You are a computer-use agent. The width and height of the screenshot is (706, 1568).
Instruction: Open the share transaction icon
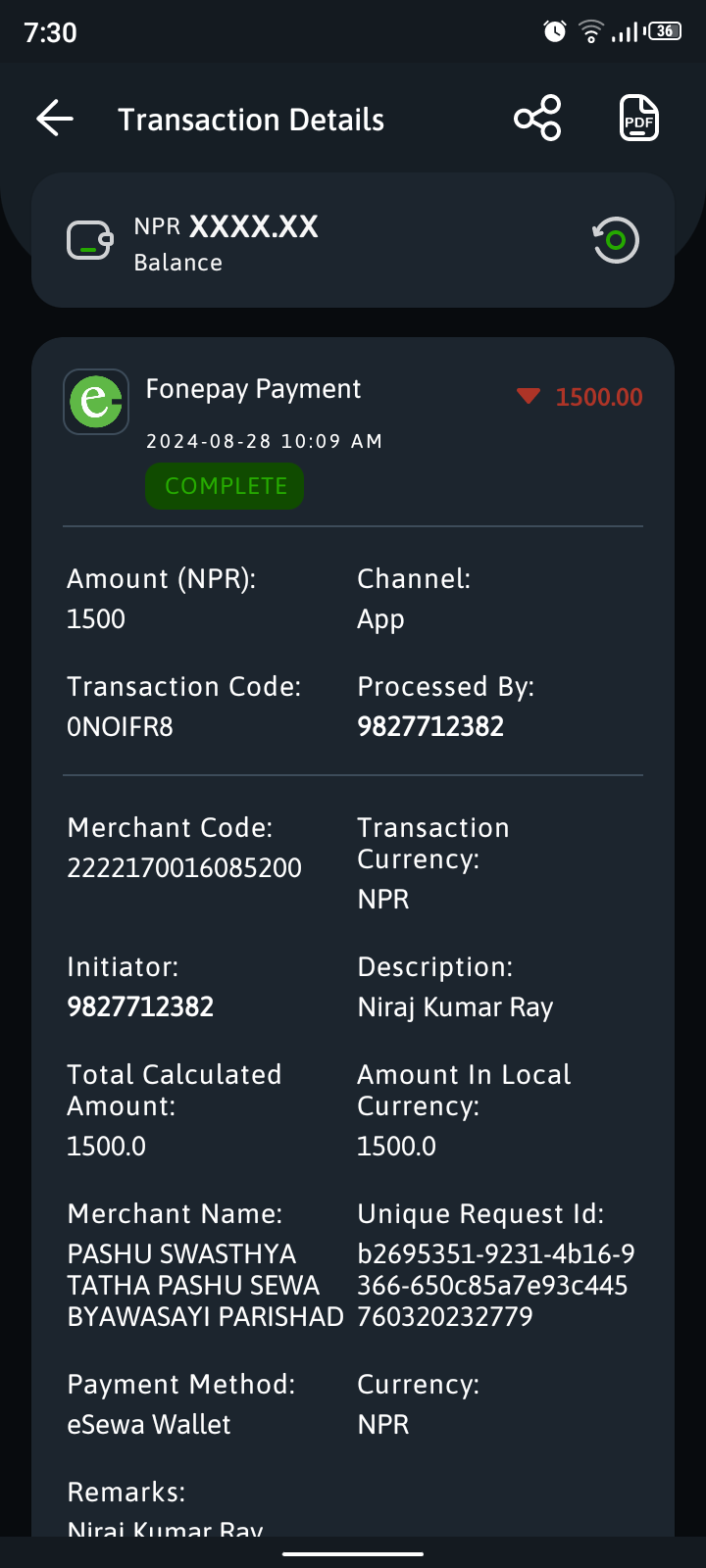(x=537, y=119)
